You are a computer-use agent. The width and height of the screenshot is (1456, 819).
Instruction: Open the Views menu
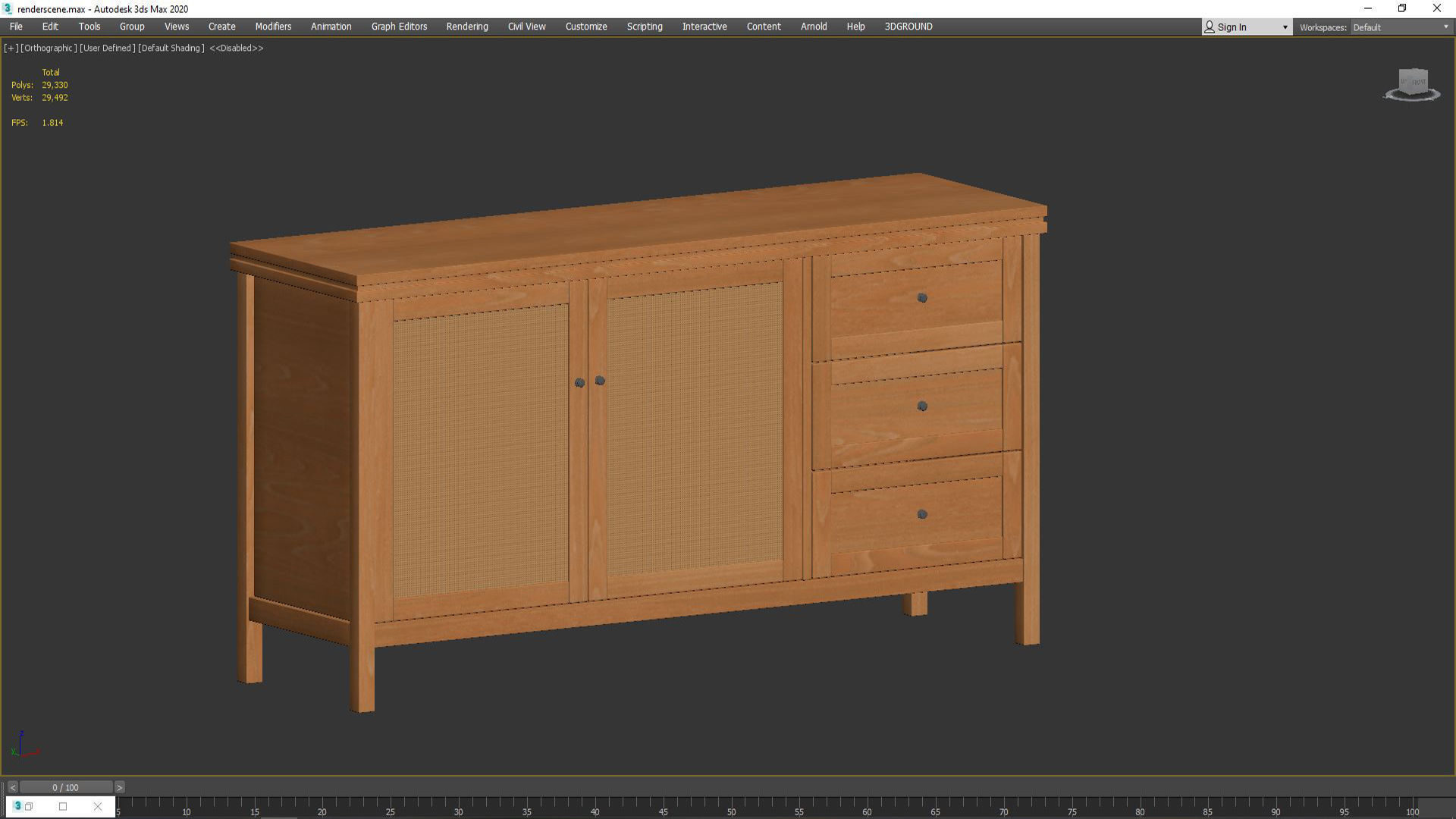pyautogui.click(x=177, y=27)
